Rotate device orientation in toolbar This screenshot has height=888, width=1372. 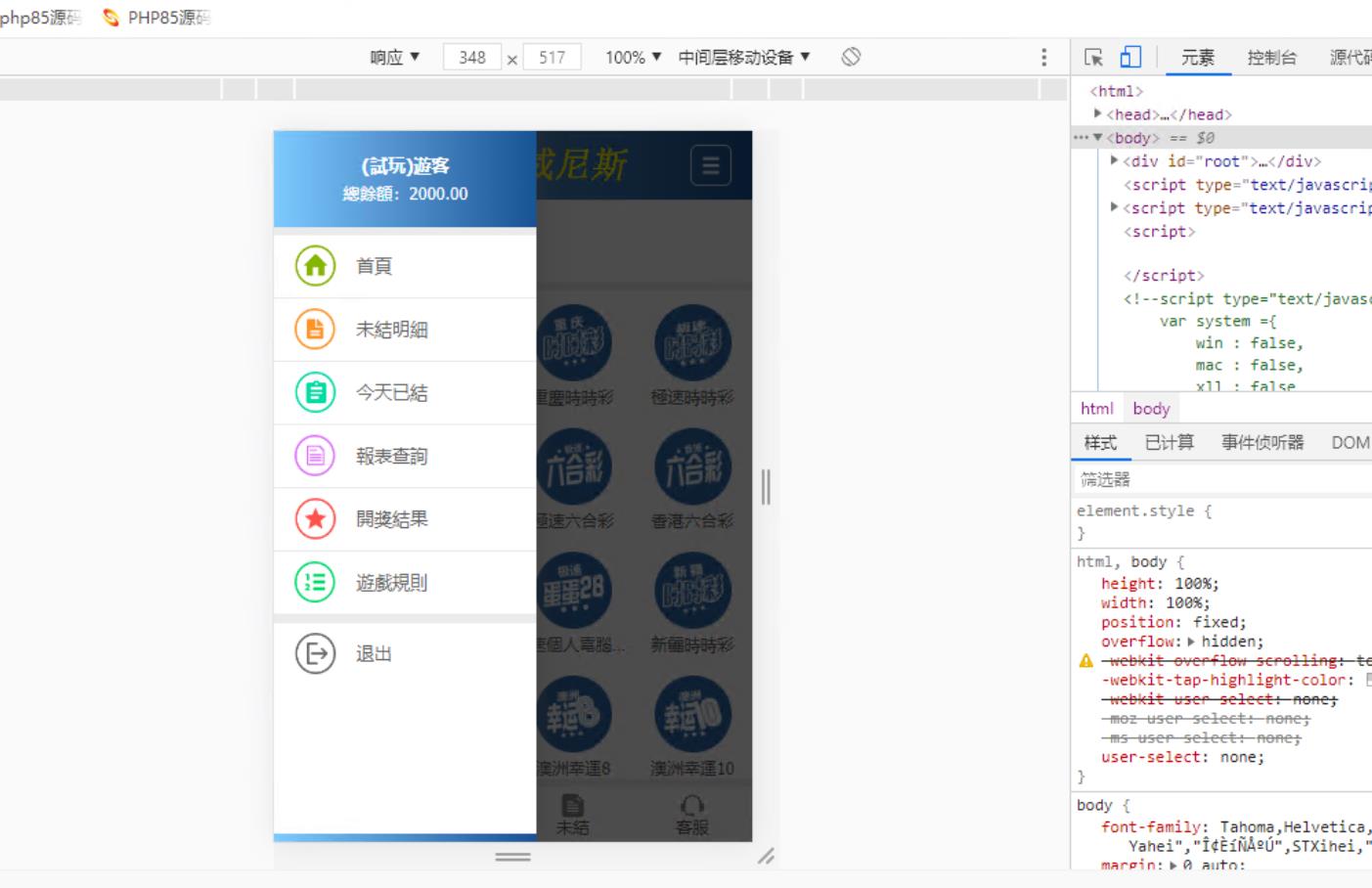click(851, 57)
